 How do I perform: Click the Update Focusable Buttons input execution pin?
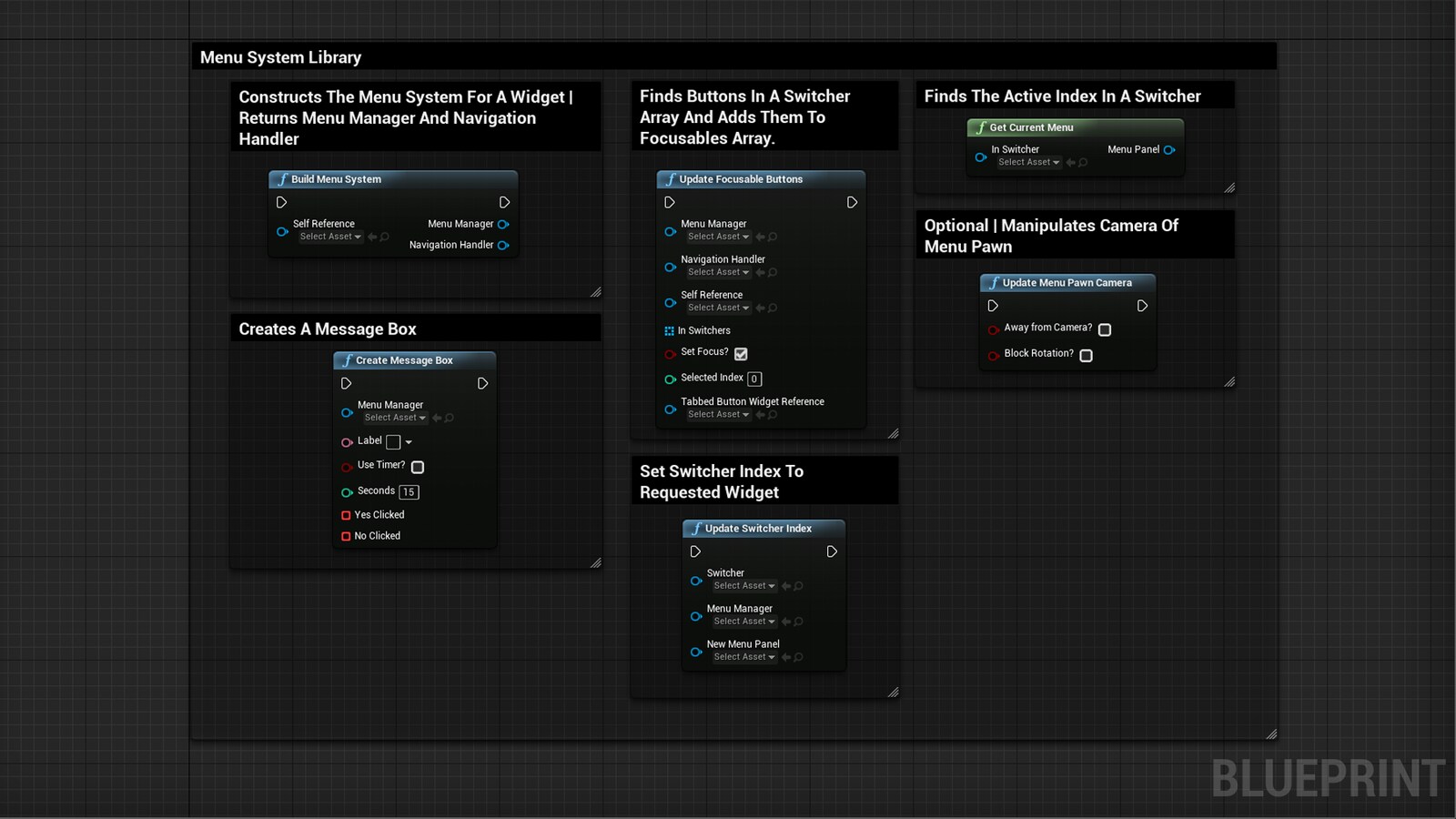[x=670, y=202]
